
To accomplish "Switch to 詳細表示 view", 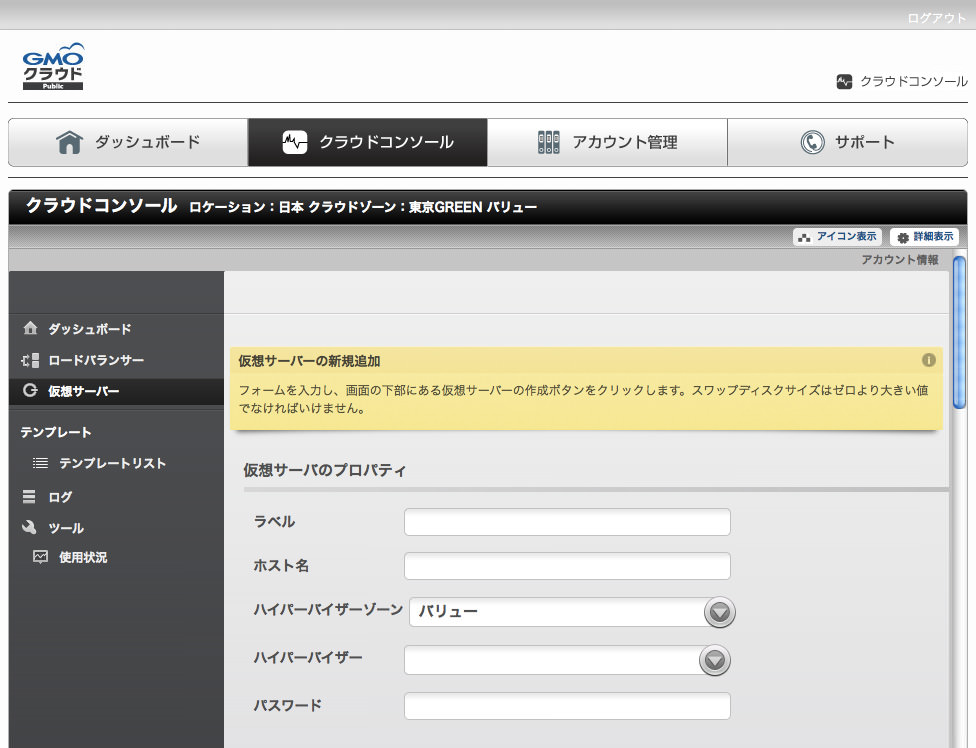I will tap(924, 237).
